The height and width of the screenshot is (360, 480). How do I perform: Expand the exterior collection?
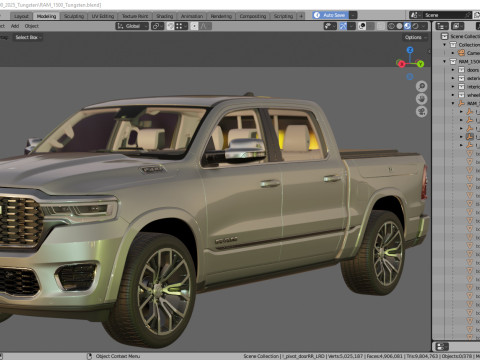tap(453, 78)
